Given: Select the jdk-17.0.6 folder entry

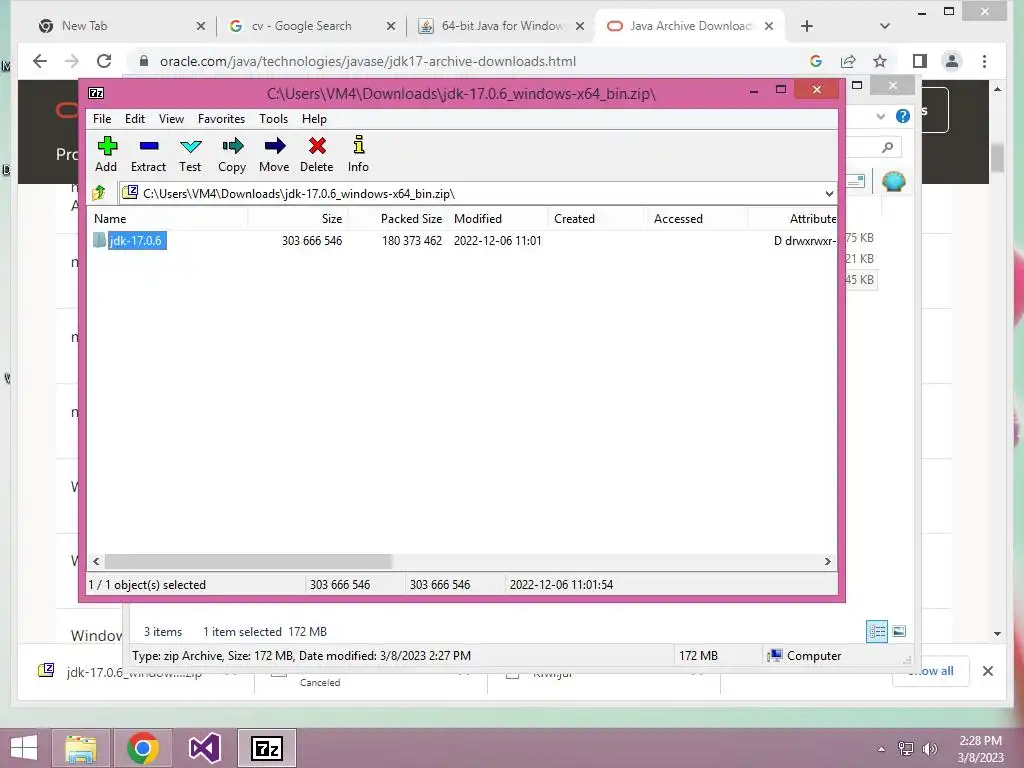Looking at the screenshot, I should (x=135, y=240).
